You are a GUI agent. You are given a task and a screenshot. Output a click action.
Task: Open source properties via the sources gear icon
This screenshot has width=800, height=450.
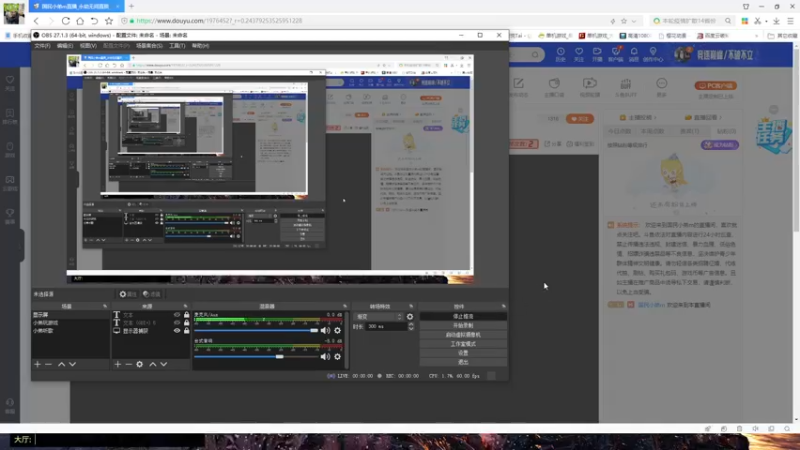pyautogui.click(x=139, y=364)
